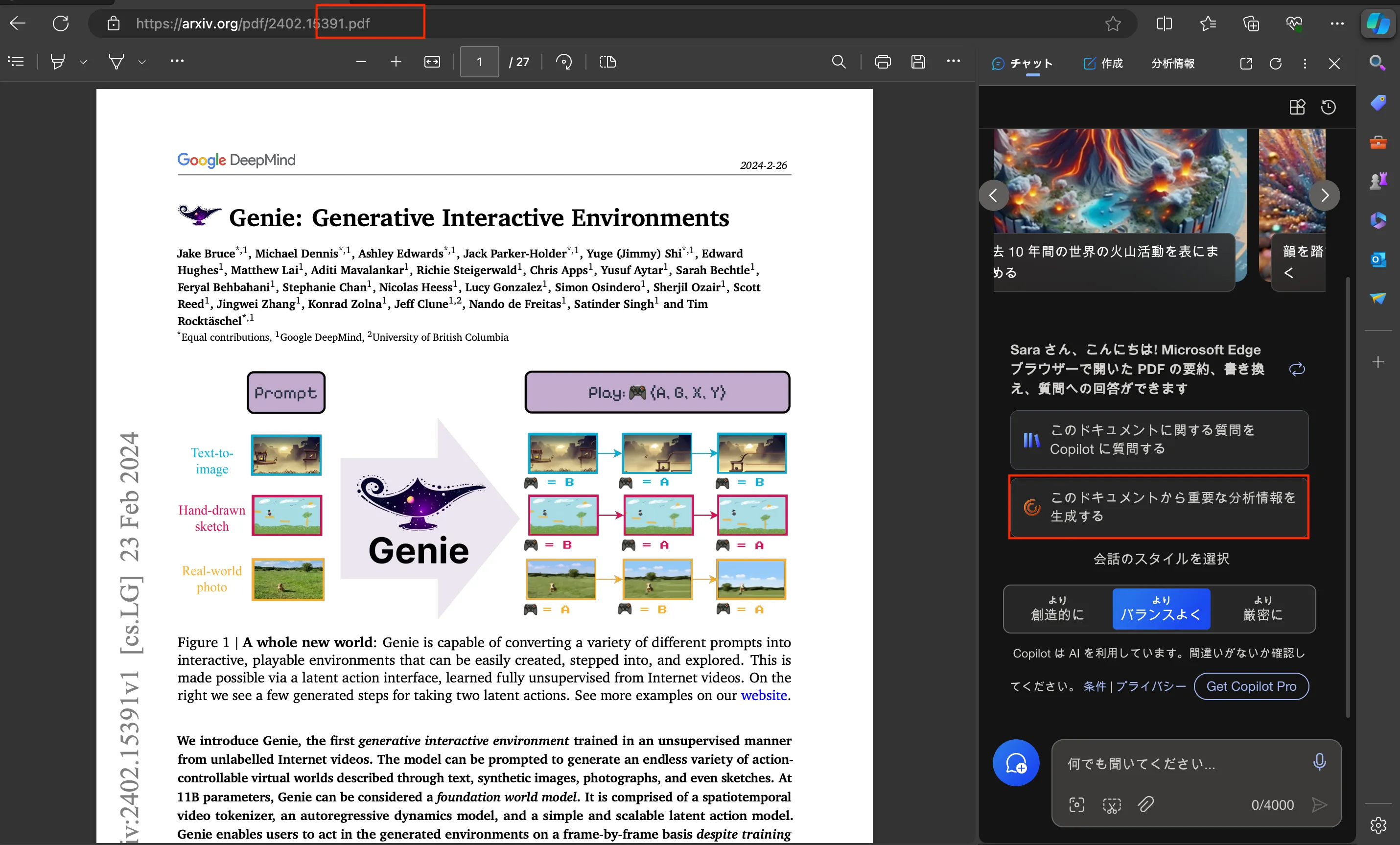1400x845 pixels.
Task: Open split screen view icon
Action: [1164, 23]
